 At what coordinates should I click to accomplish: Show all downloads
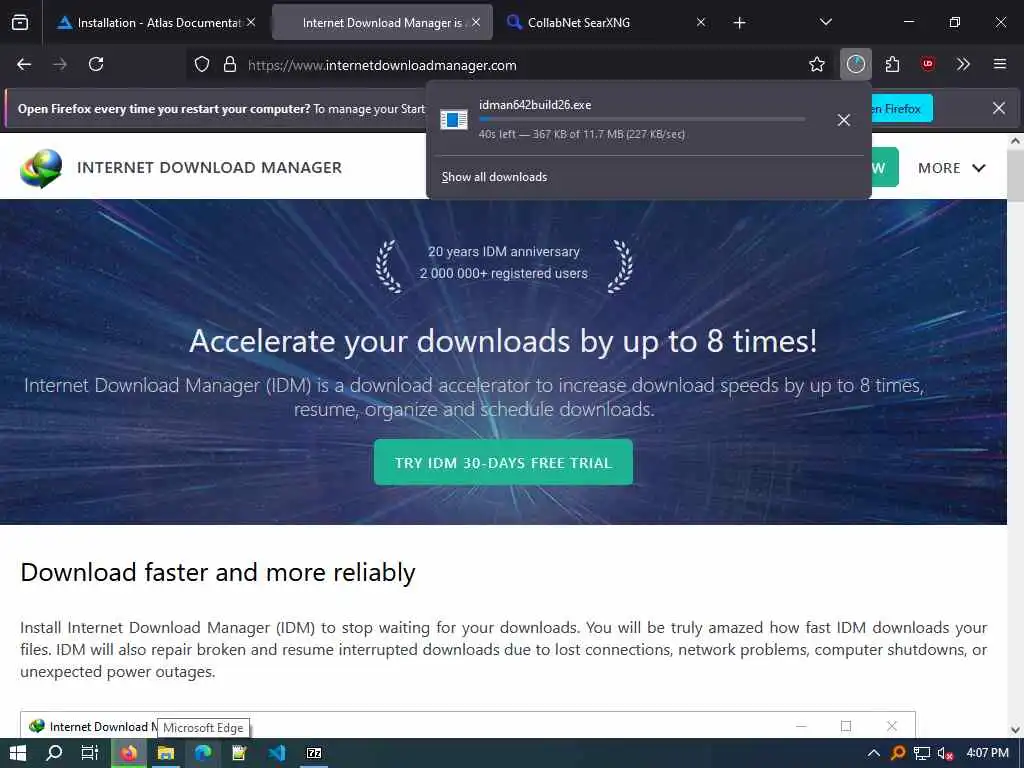coord(494,177)
